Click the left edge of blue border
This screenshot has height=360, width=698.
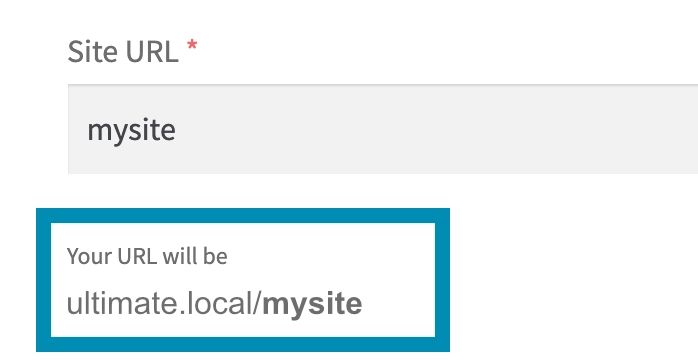[44, 280]
